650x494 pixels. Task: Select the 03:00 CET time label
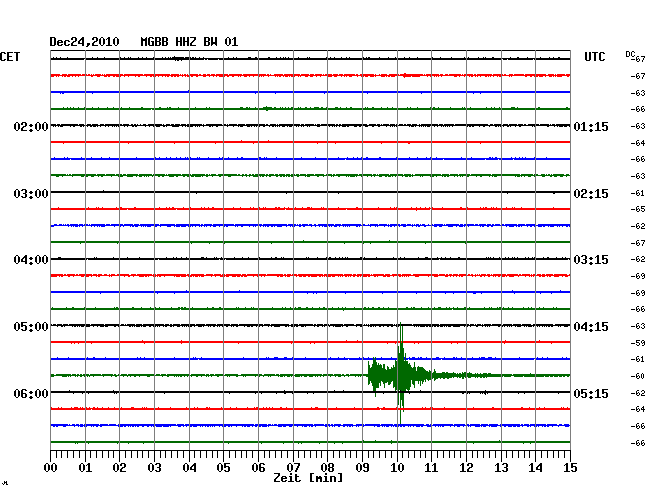(x=31, y=194)
